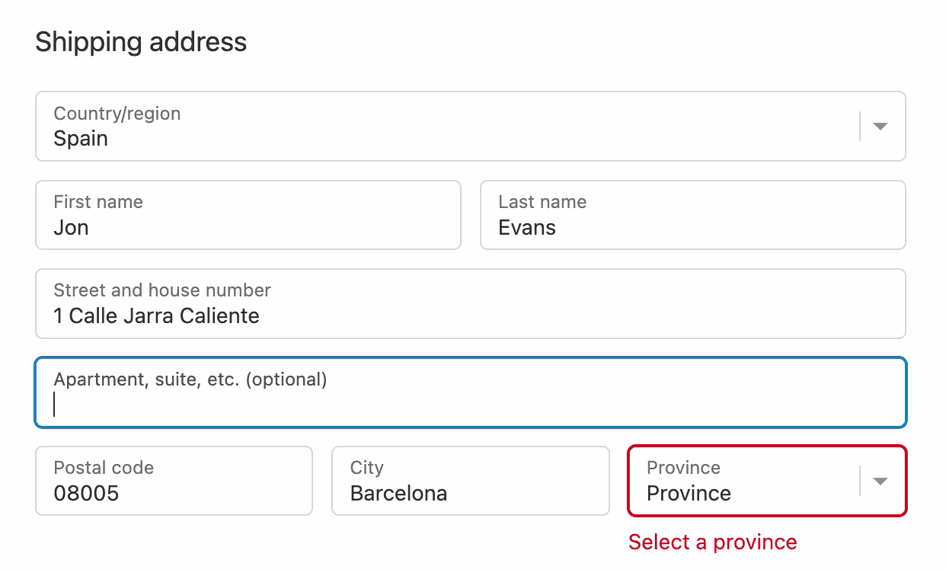Click the 'Jon' first name text
Screen dimensions: 946x570
click(71, 227)
